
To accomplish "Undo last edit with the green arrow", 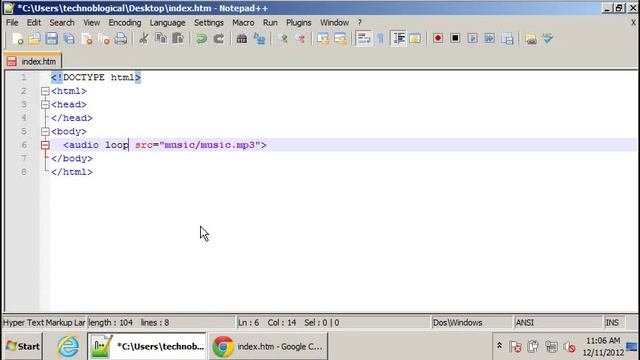I will click(x=201, y=39).
